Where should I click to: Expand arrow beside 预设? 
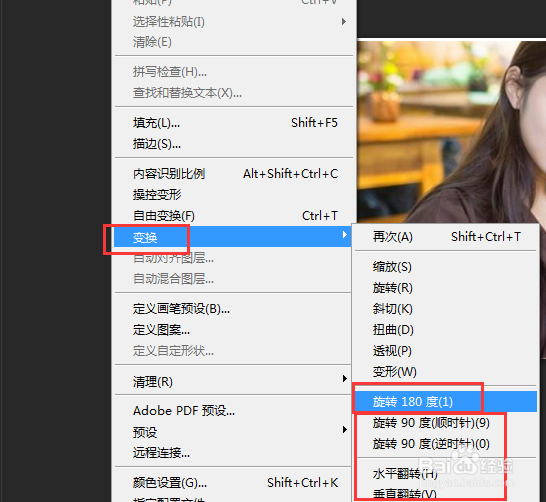[344, 429]
